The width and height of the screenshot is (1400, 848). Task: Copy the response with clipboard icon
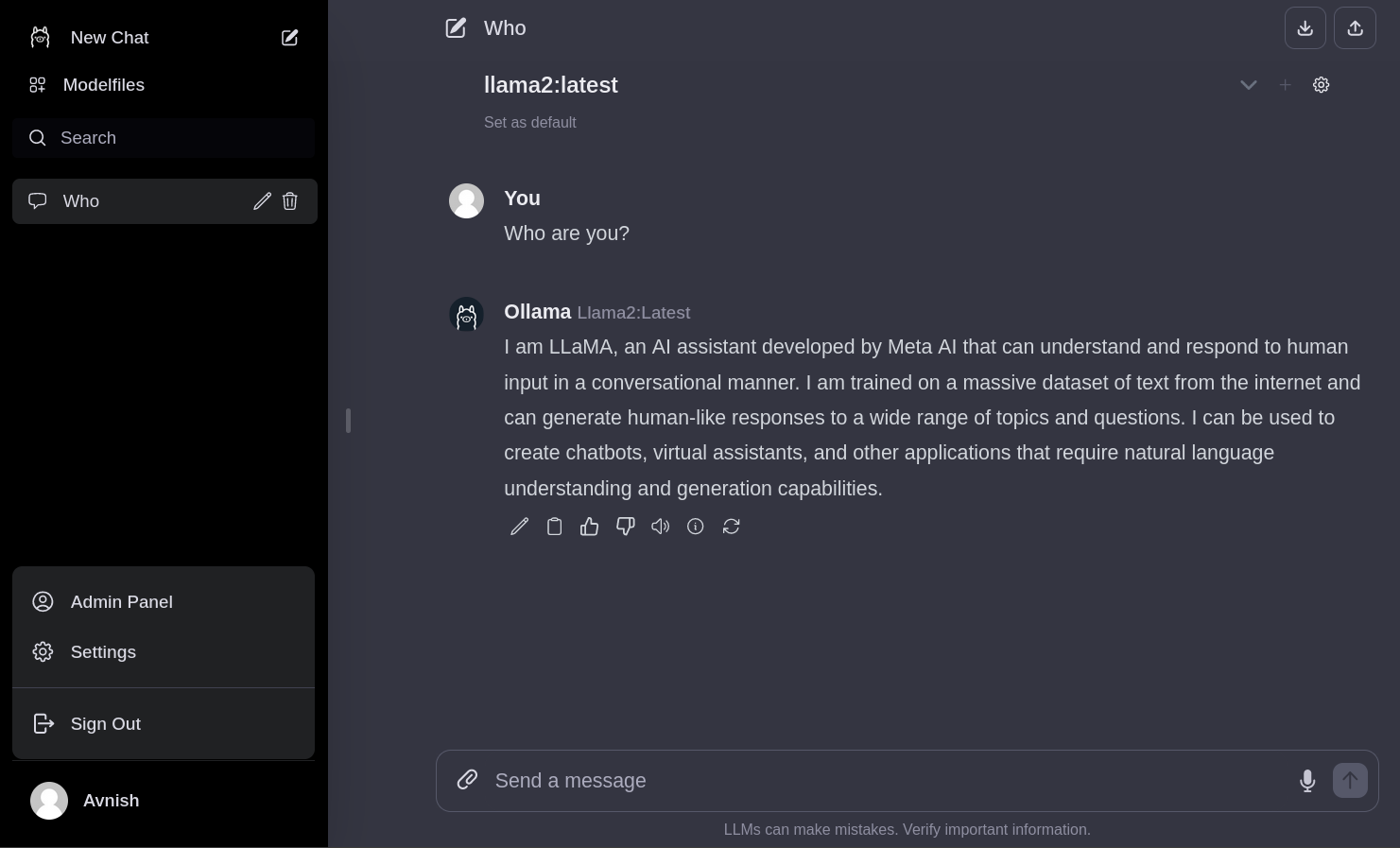tap(555, 527)
